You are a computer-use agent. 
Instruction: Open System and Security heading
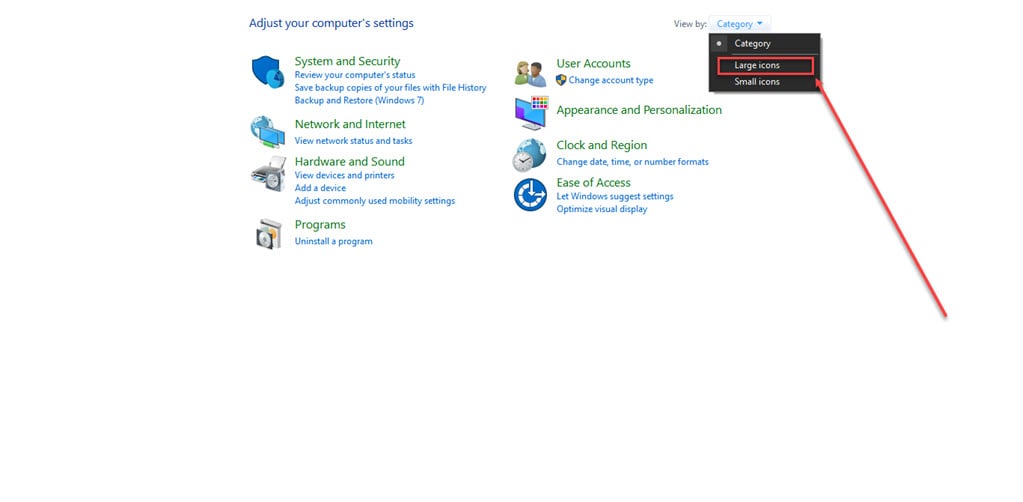347,61
